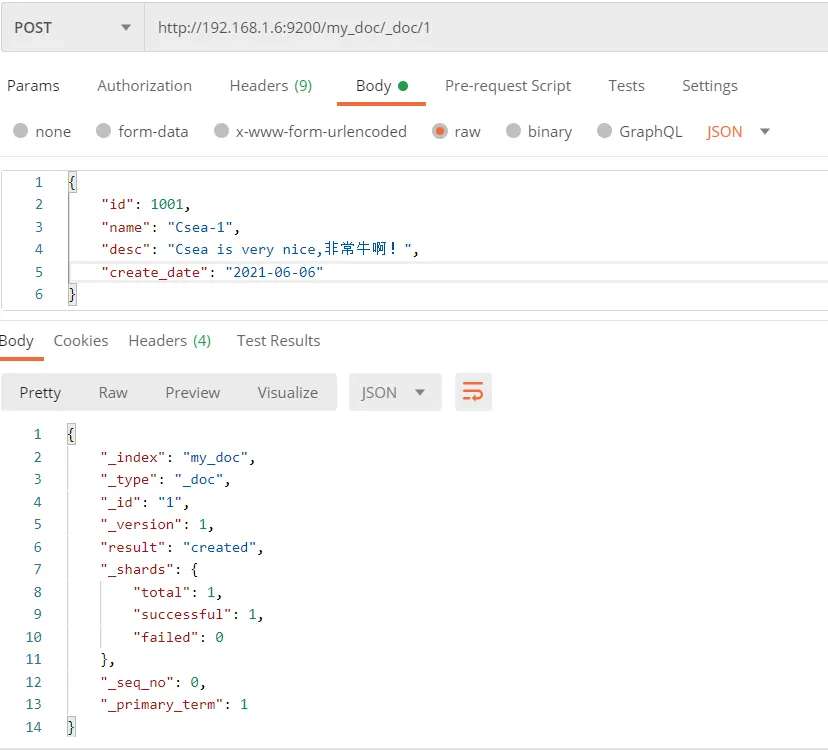
Task: Expand the JSON raw format dropdown
Action: (x=738, y=131)
